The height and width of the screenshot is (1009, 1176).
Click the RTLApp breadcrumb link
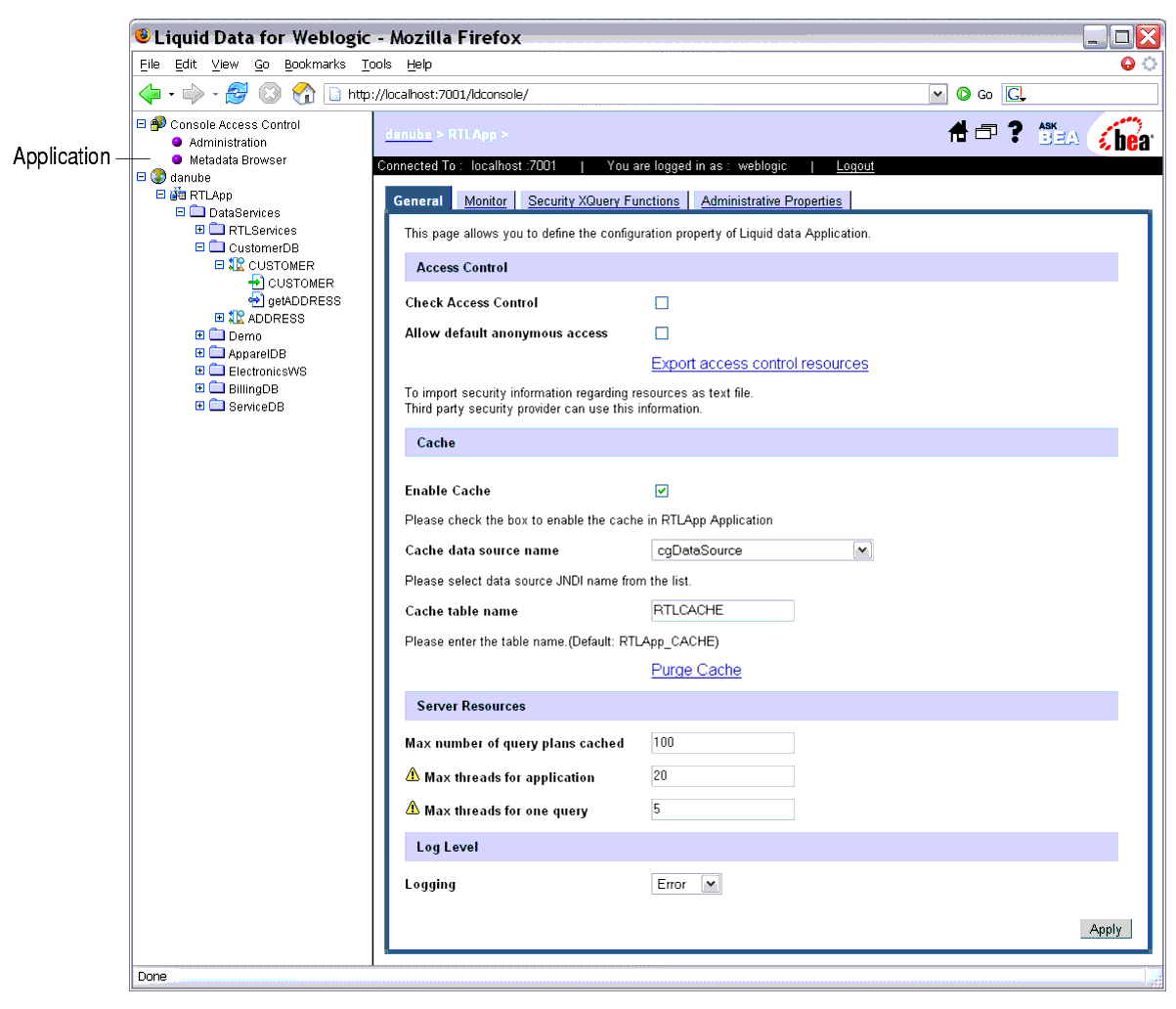tap(472, 135)
